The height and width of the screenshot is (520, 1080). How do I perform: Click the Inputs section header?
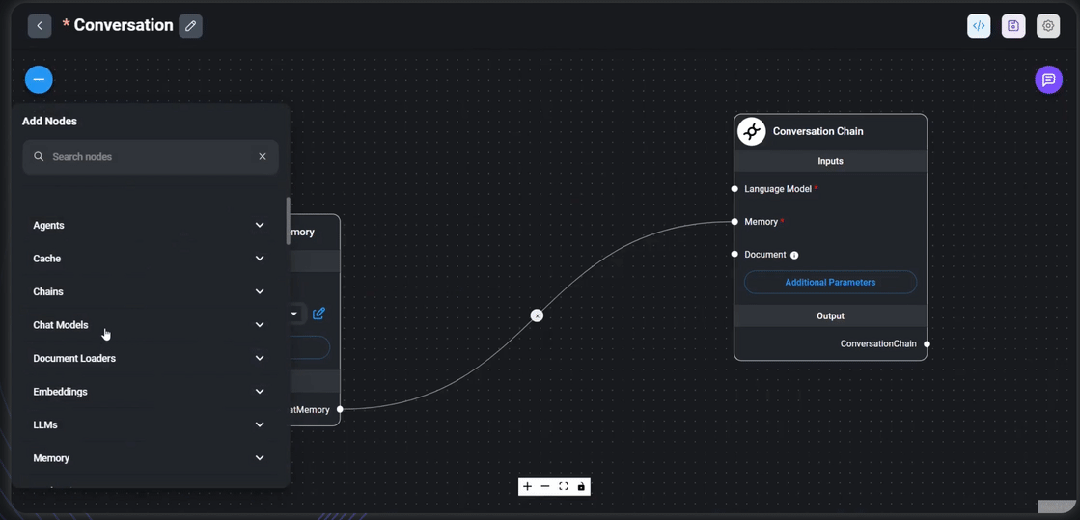tap(830, 161)
